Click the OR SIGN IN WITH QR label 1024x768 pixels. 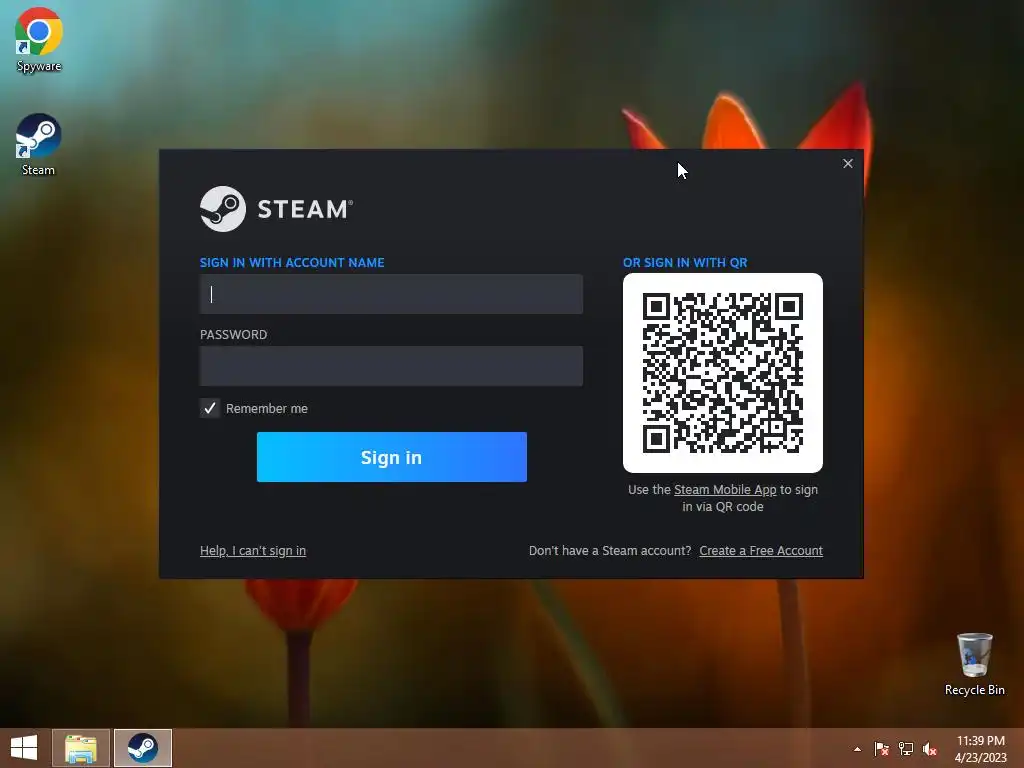(x=685, y=263)
